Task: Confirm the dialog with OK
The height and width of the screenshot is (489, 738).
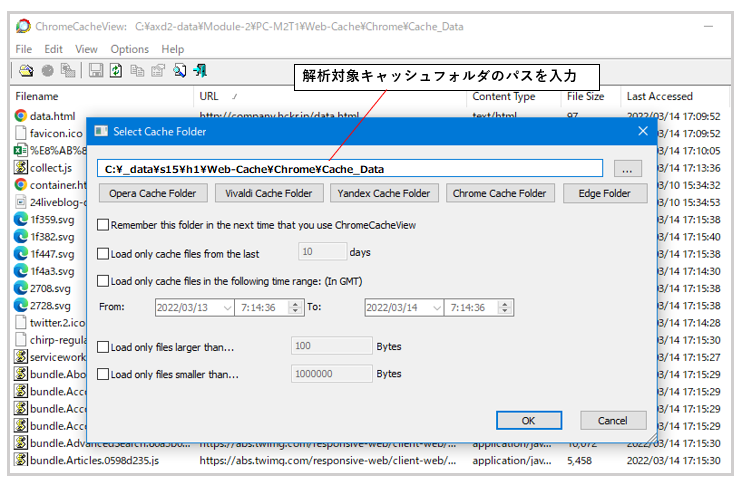Action: [529, 420]
